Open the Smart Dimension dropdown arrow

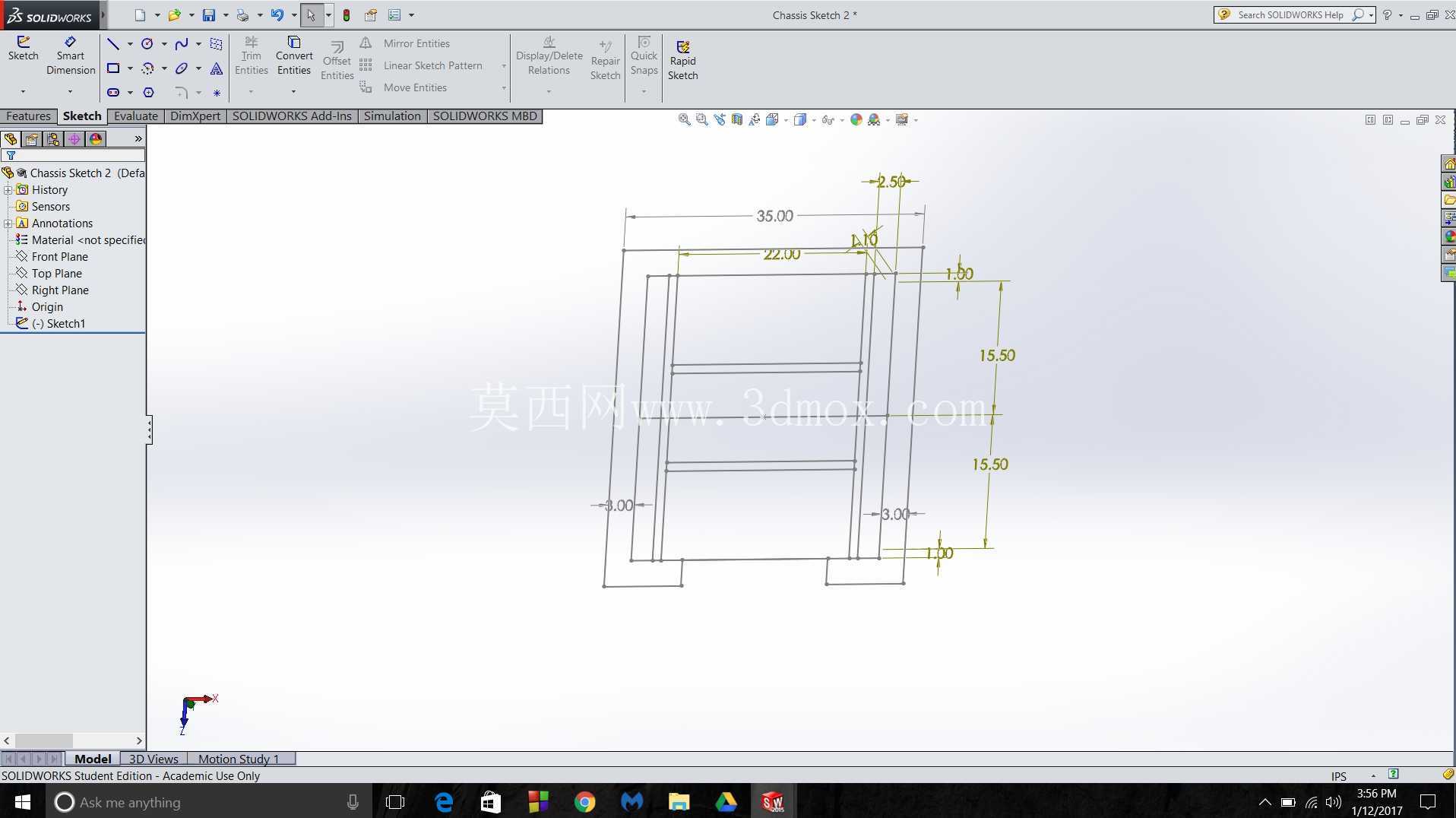[x=70, y=92]
